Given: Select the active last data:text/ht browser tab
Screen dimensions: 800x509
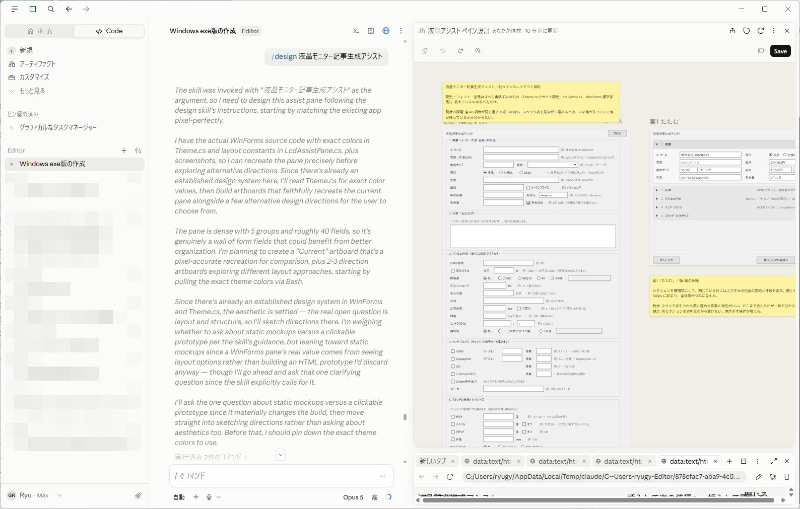Looking at the screenshot, I should [x=688, y=461].
